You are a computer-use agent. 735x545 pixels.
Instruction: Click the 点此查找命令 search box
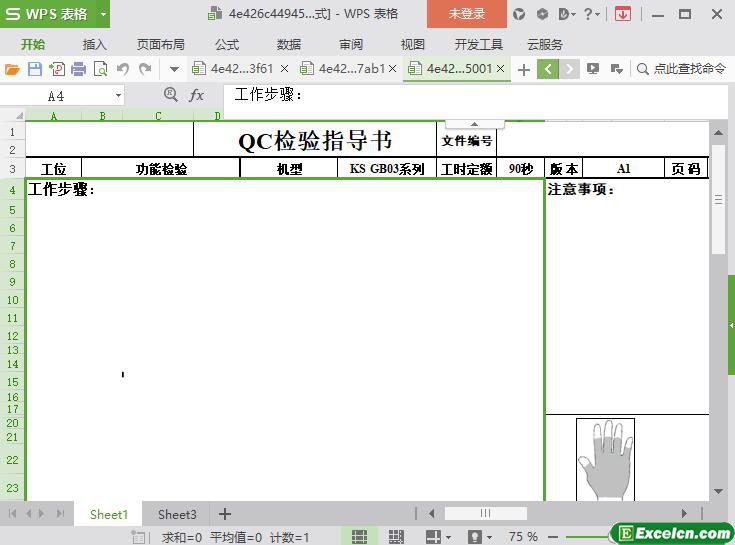[x=689, y=69]
